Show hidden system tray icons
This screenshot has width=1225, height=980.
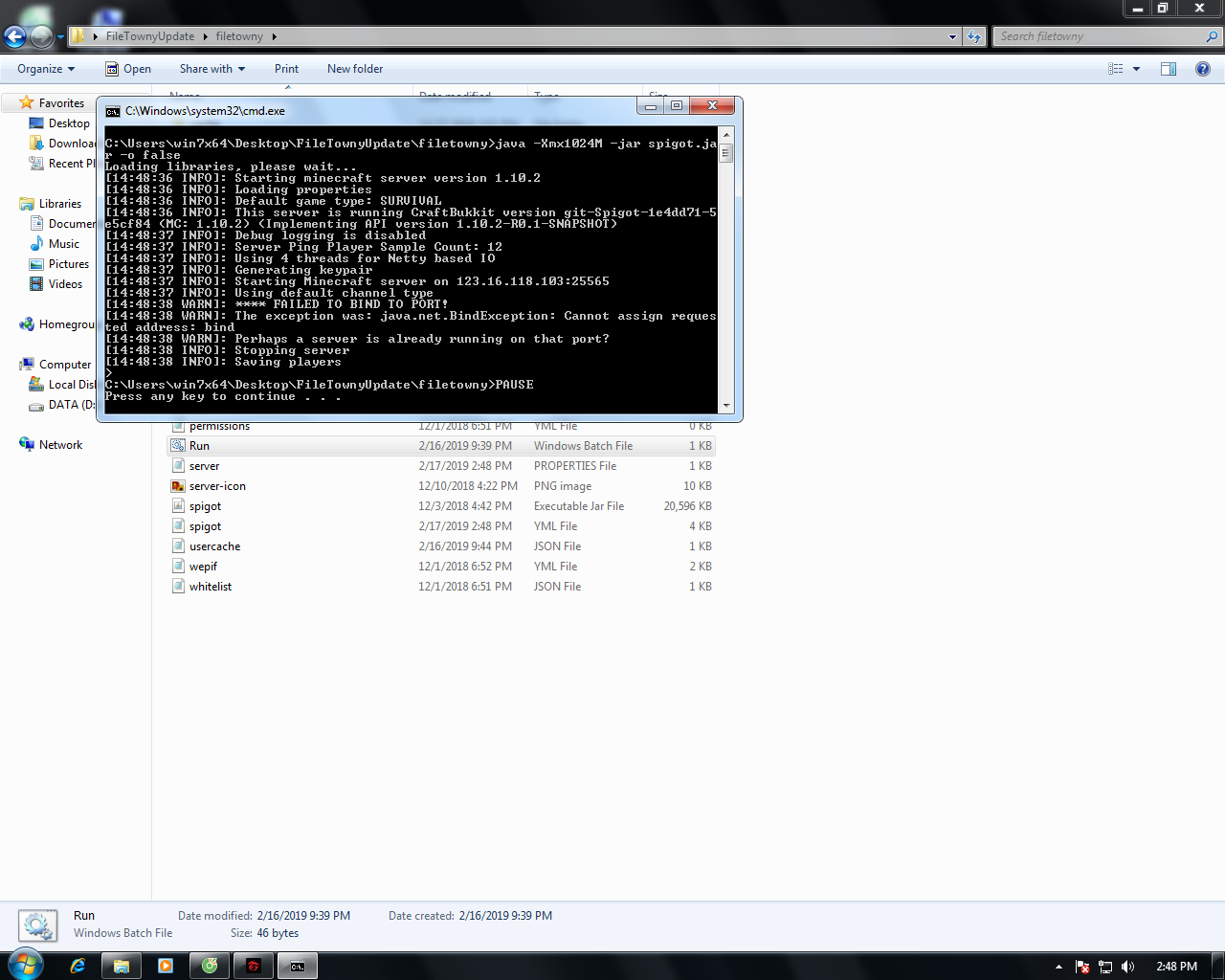[x=1058, y=967]
